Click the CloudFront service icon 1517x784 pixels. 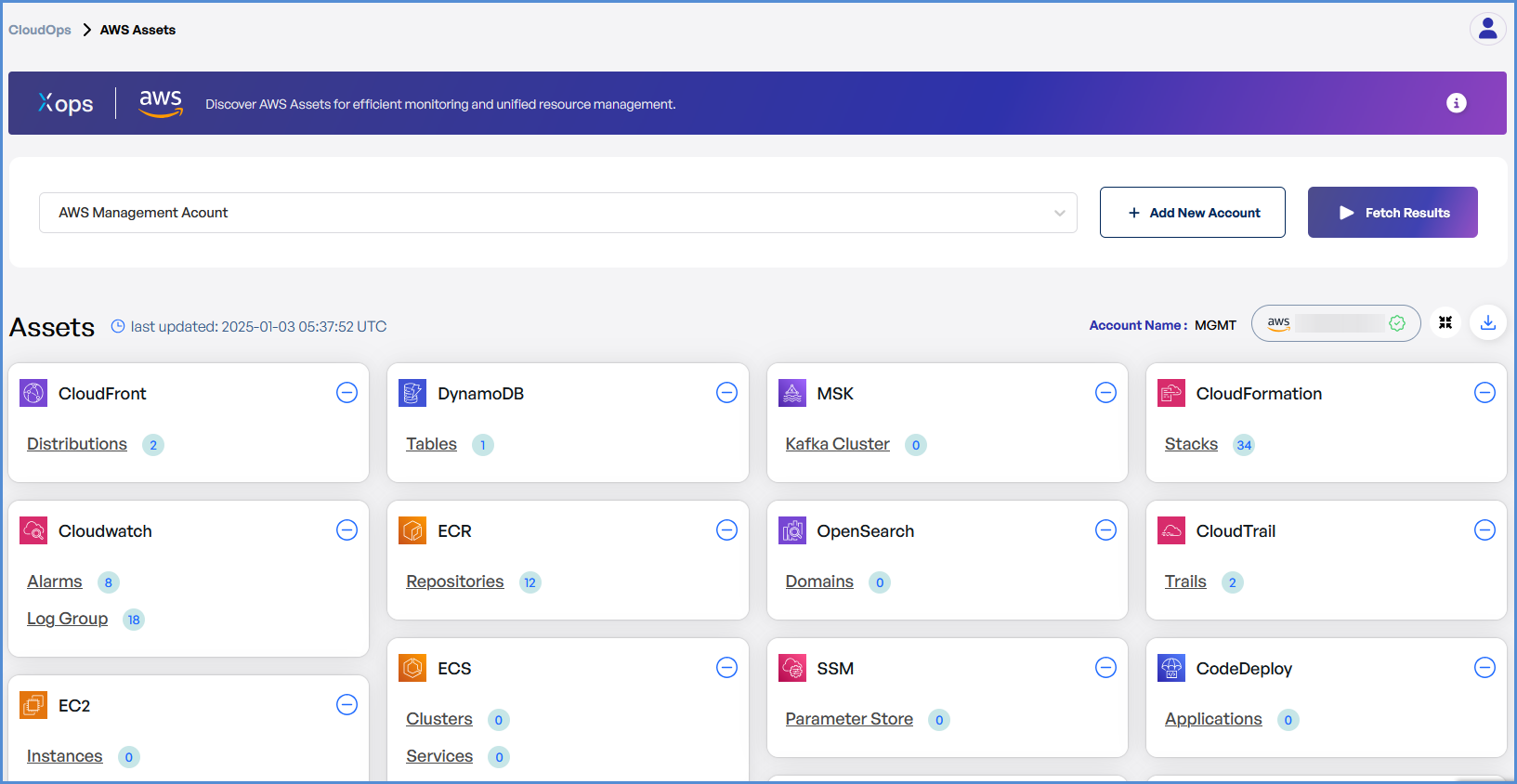(x=33, y=393)
